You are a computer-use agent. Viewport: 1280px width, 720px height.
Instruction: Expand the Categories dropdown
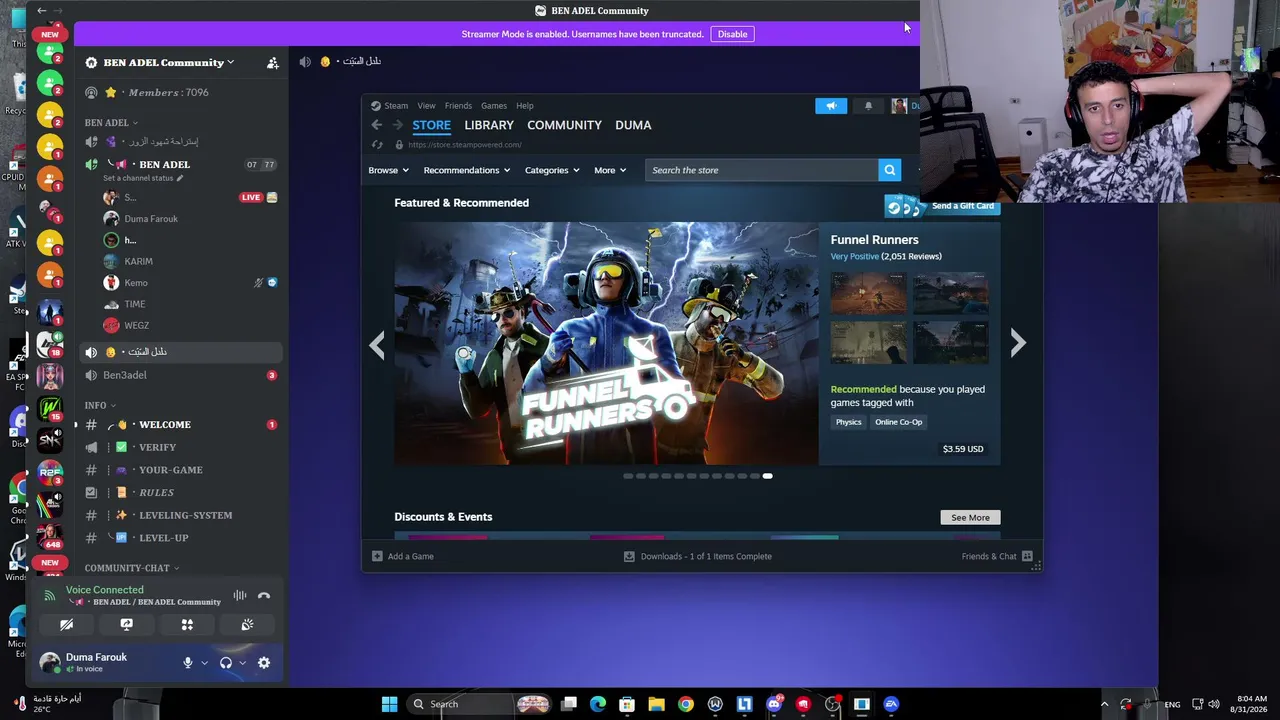pyautogui.click(x=552, y=170)
